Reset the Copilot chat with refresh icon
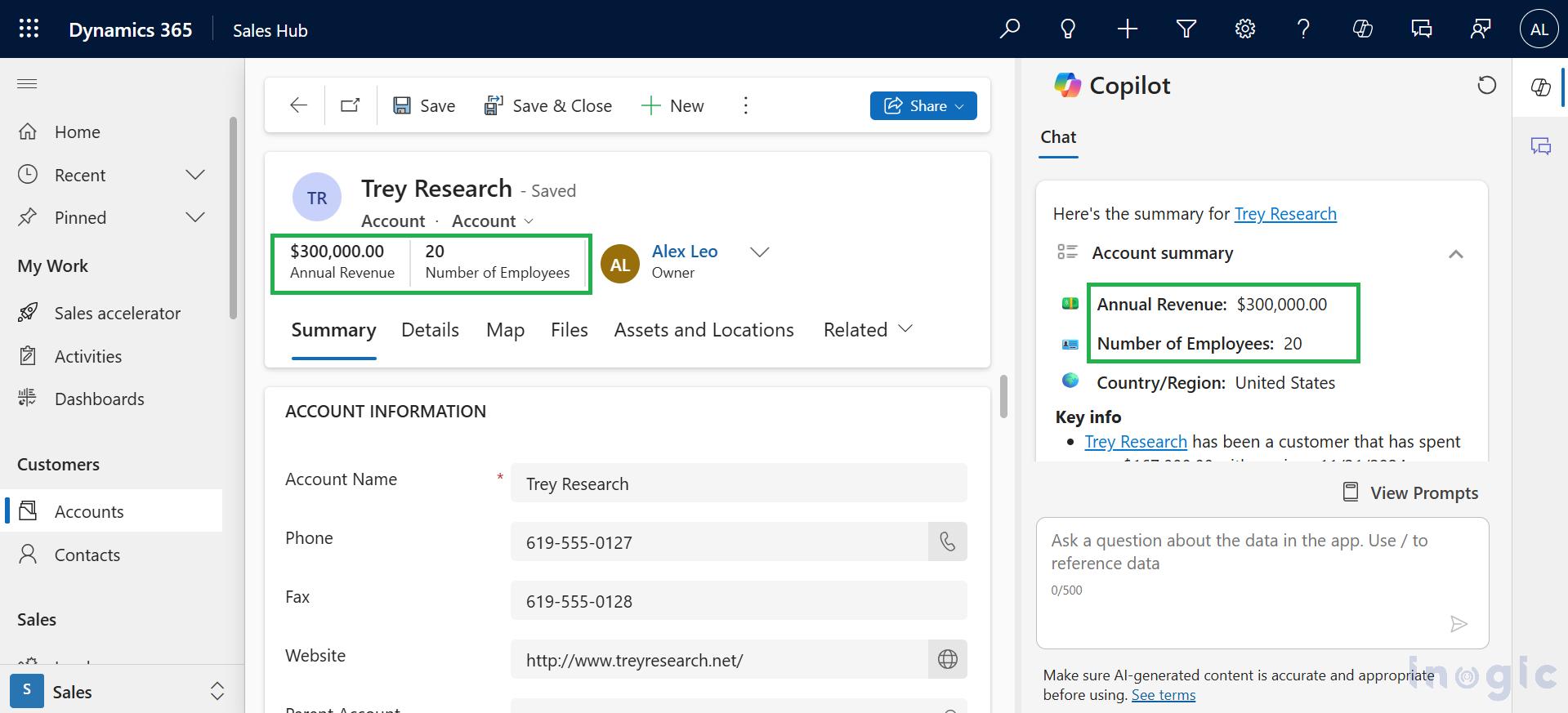The height and width of the screenshot is (713, 1568). (1486, 85)
